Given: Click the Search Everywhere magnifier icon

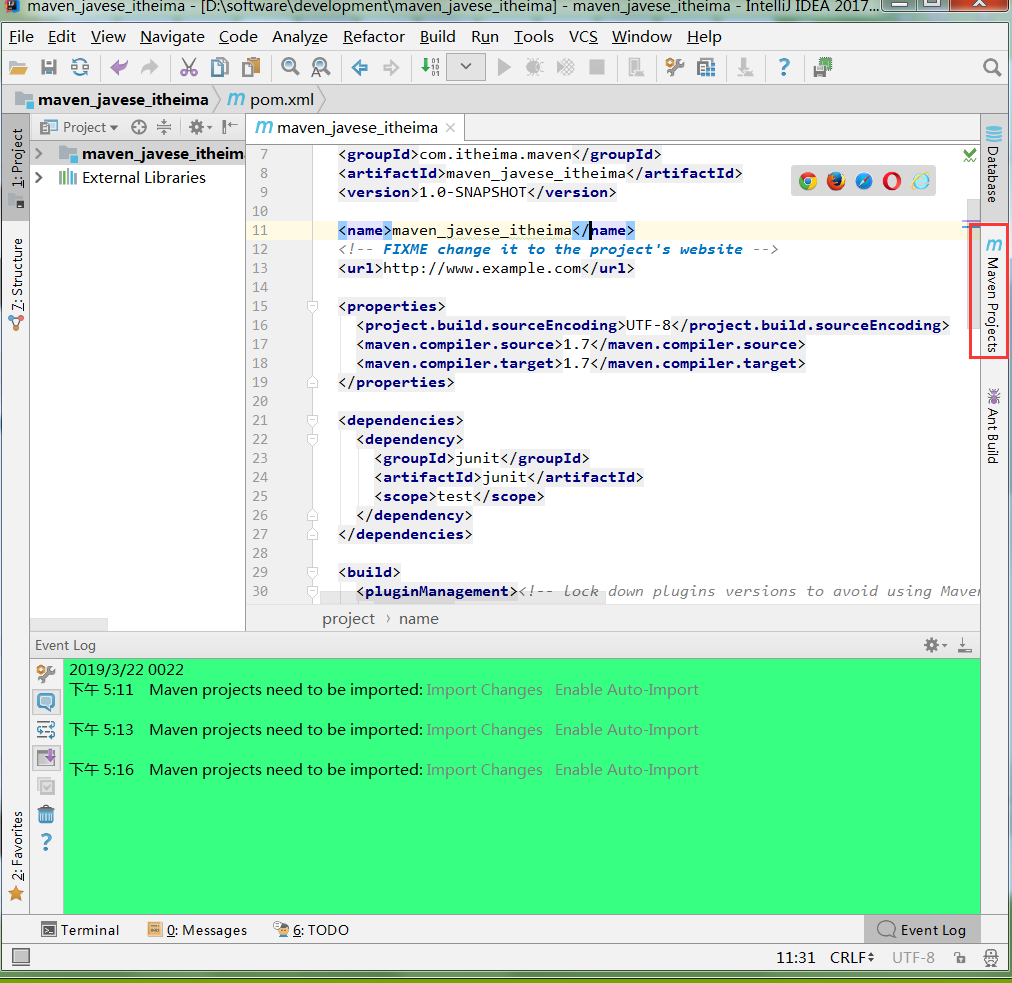Looking at the screenshot, I should coord(991,67).
